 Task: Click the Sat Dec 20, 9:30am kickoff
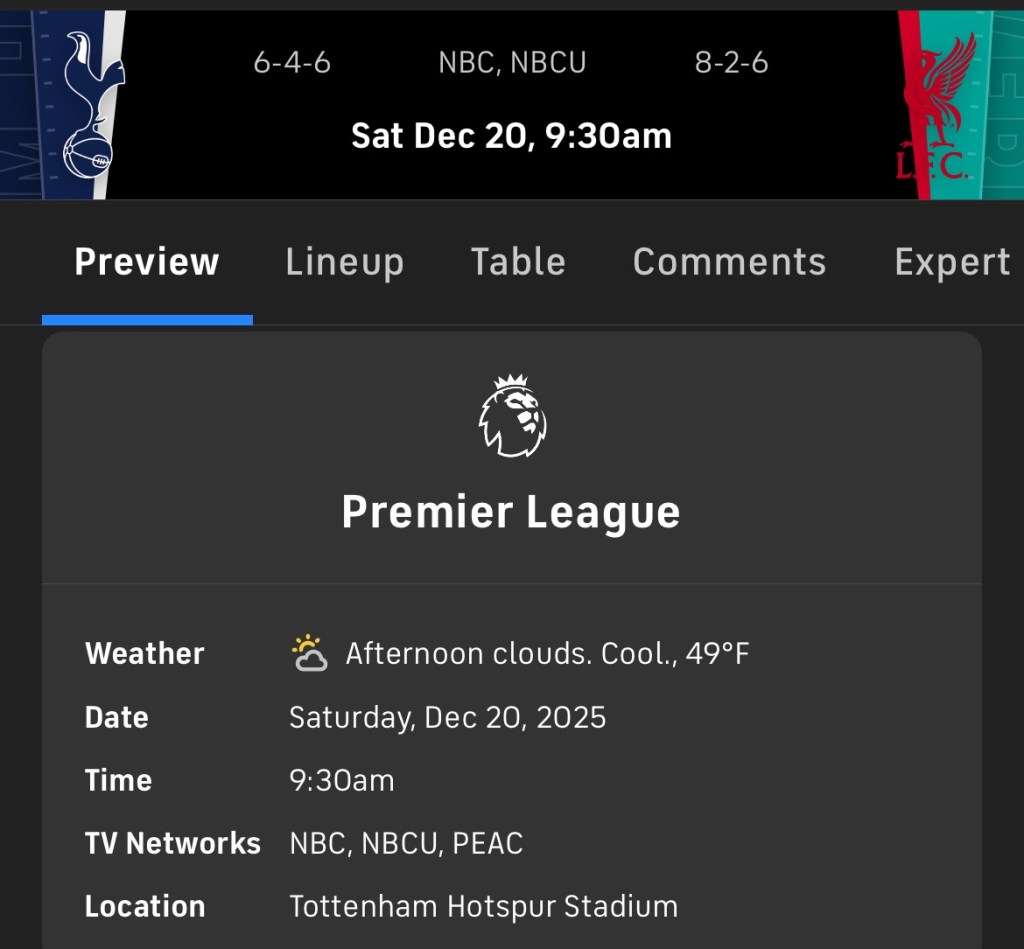click(511, 136)
